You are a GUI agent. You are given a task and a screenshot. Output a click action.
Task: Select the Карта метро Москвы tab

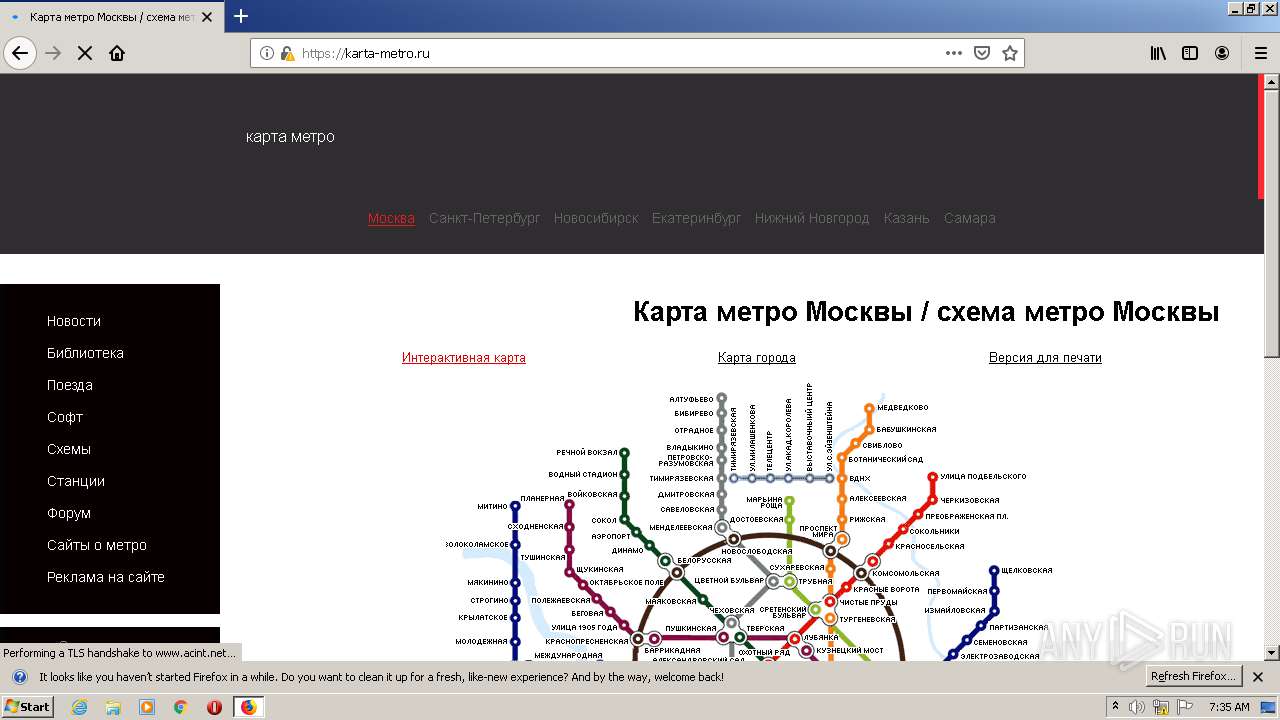(112, 17)
